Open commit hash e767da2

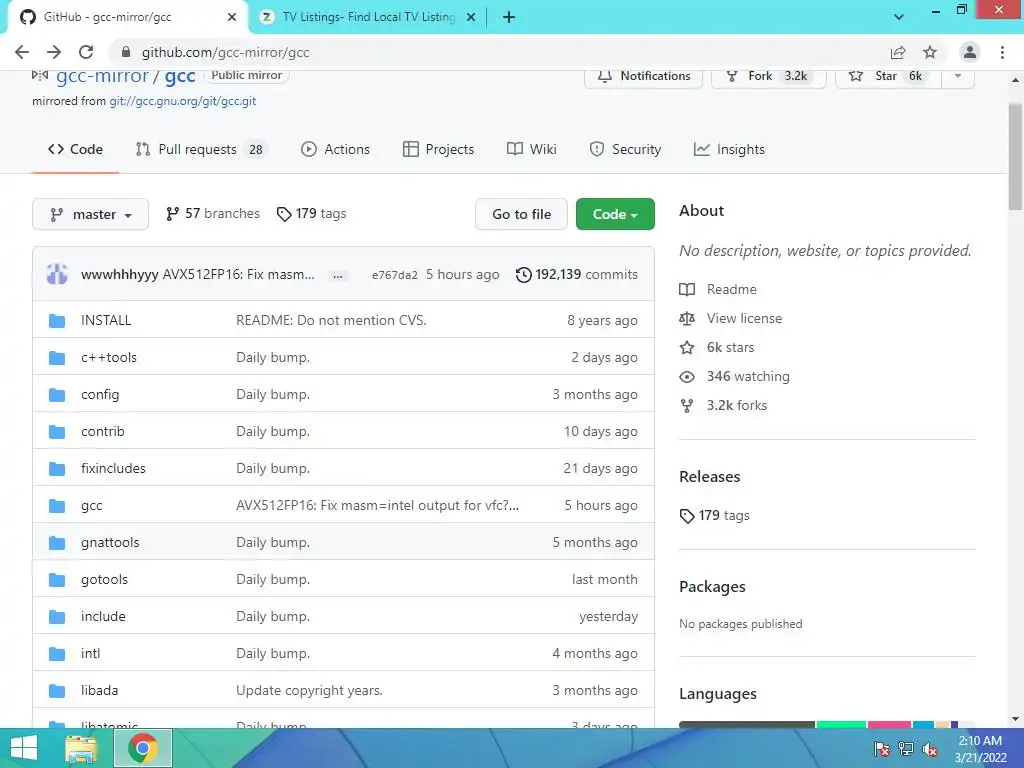394,275
